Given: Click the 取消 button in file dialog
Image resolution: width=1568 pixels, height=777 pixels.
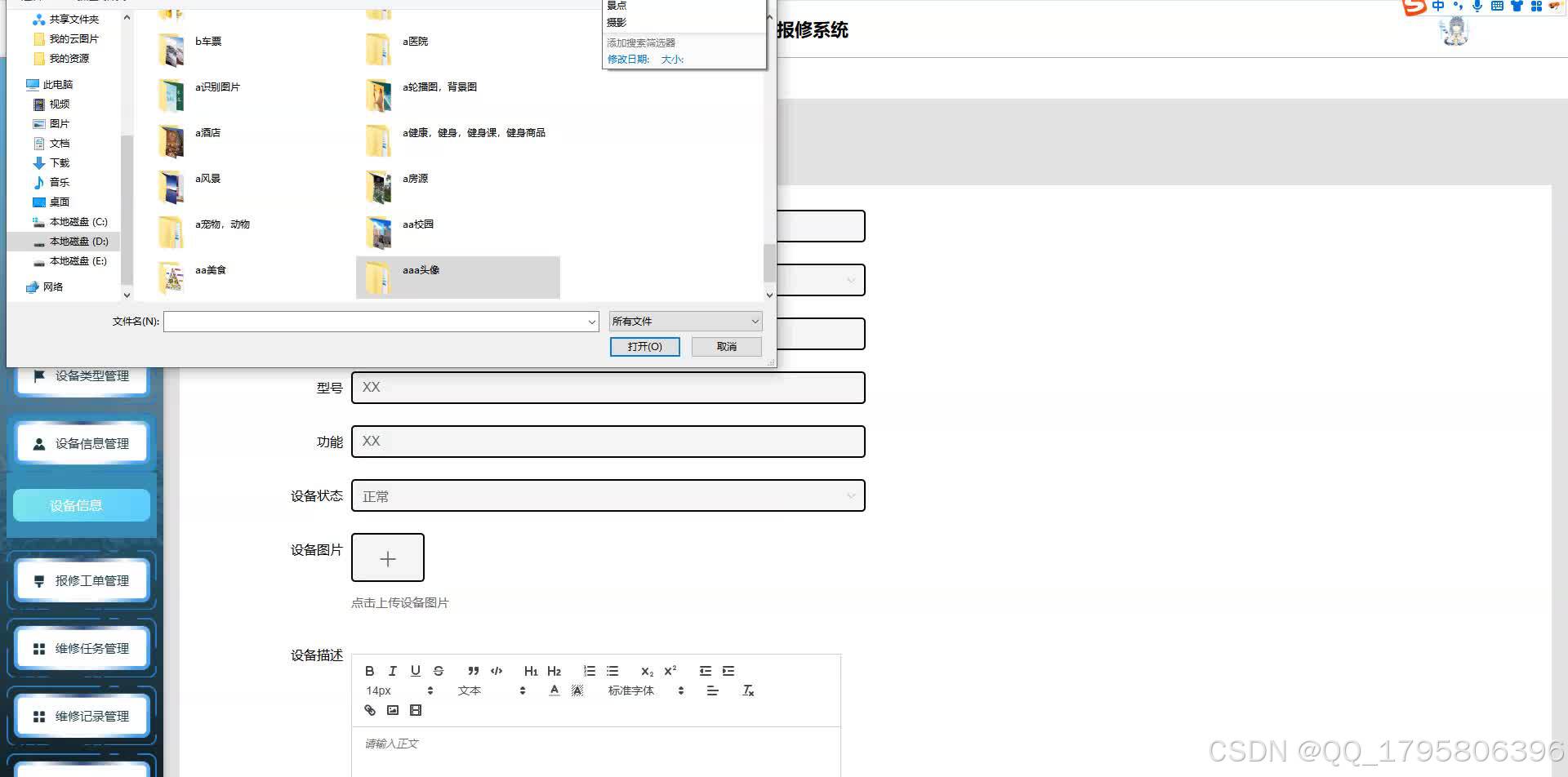Looking at the screenshot, I should pyautogui.click(x=726, y=347).
